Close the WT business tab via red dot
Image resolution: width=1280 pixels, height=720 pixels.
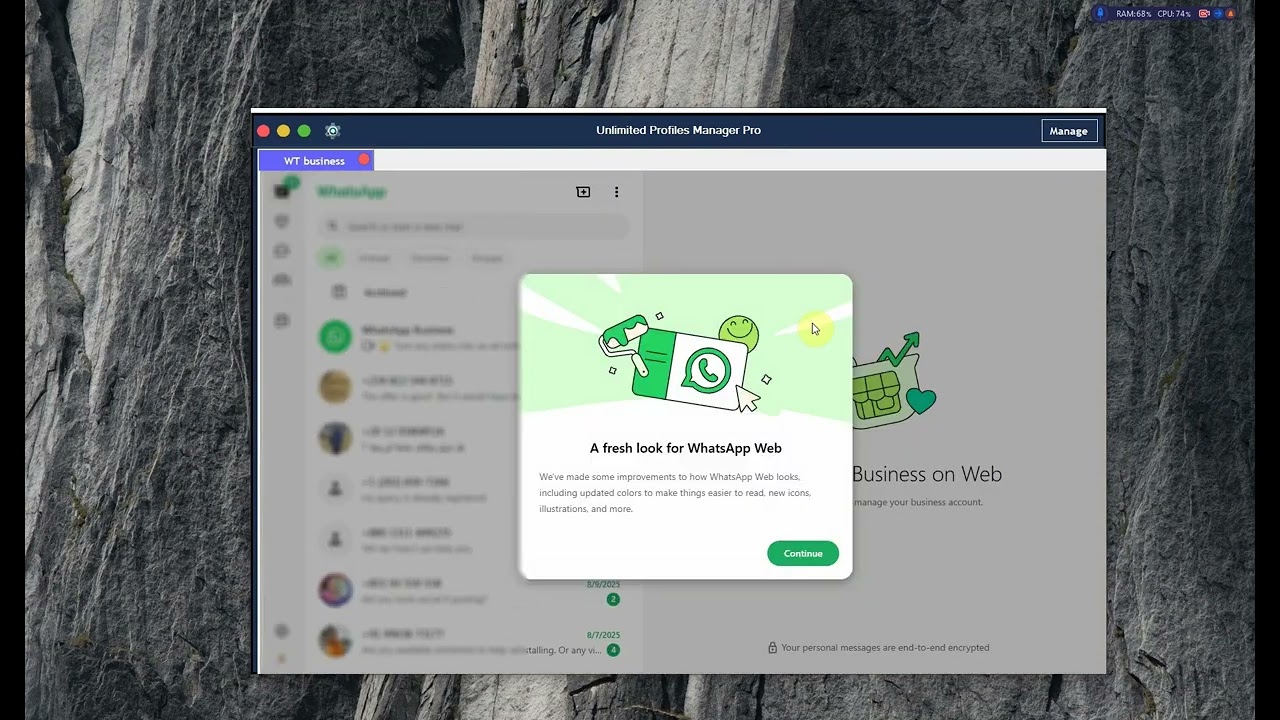pyautogui.click(x=364, y=160)
